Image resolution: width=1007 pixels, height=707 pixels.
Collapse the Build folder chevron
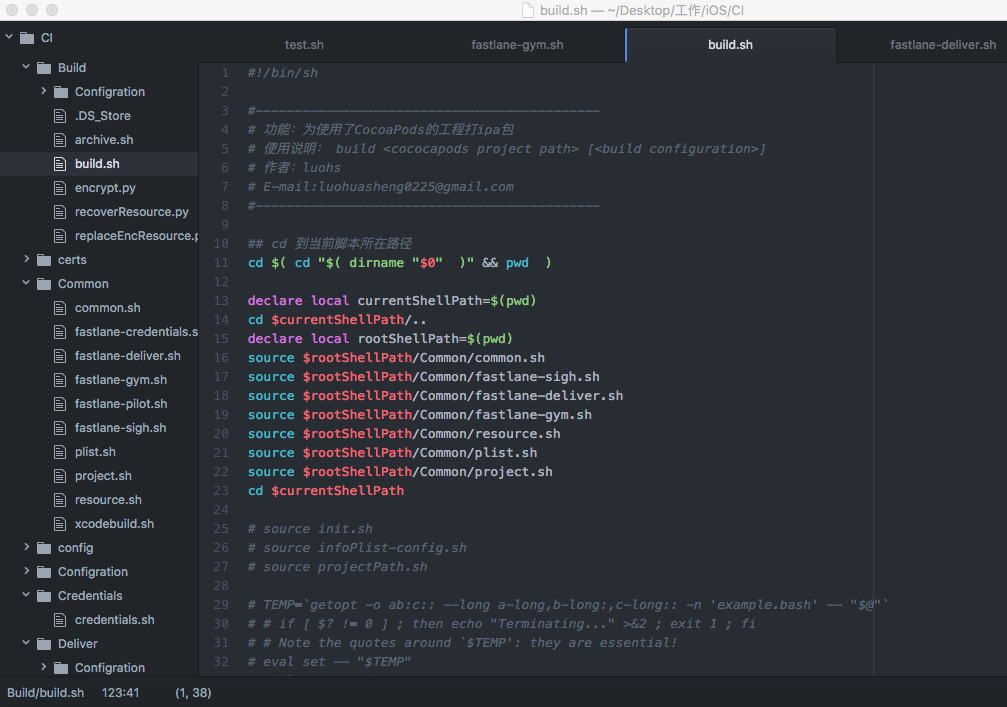click(26, 67)
